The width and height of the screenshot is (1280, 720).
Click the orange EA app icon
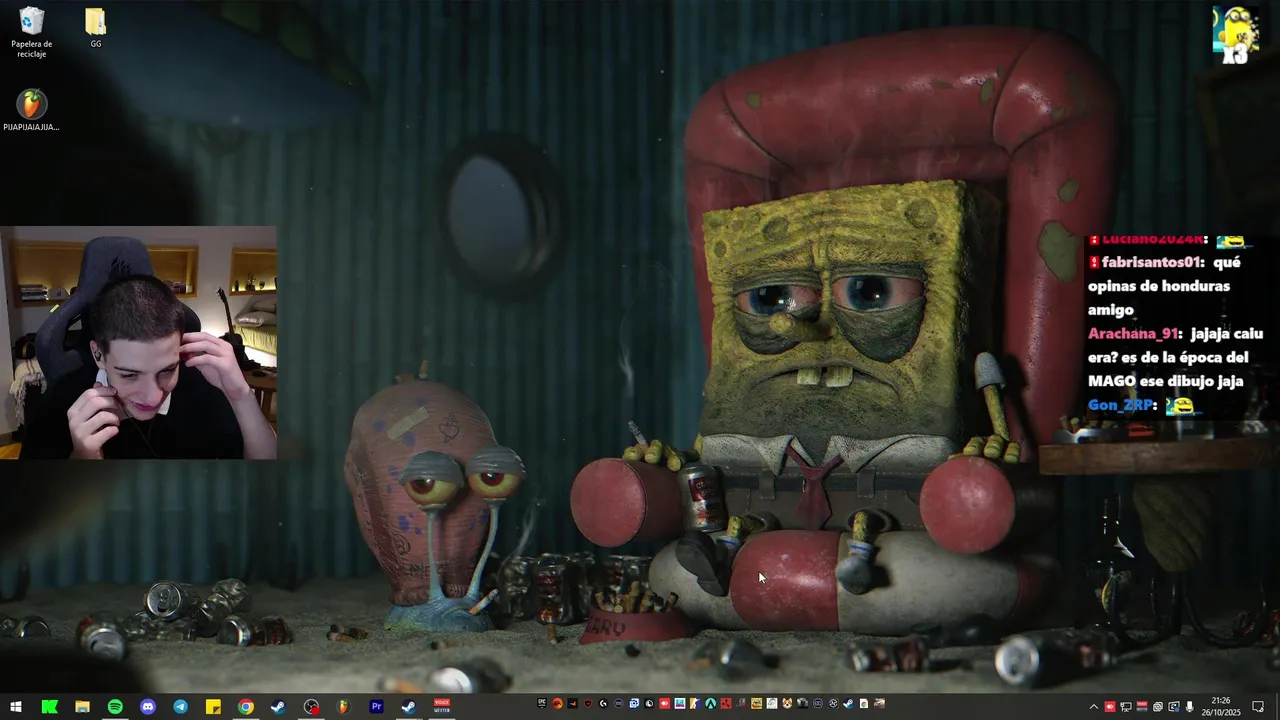pos(558,703)
